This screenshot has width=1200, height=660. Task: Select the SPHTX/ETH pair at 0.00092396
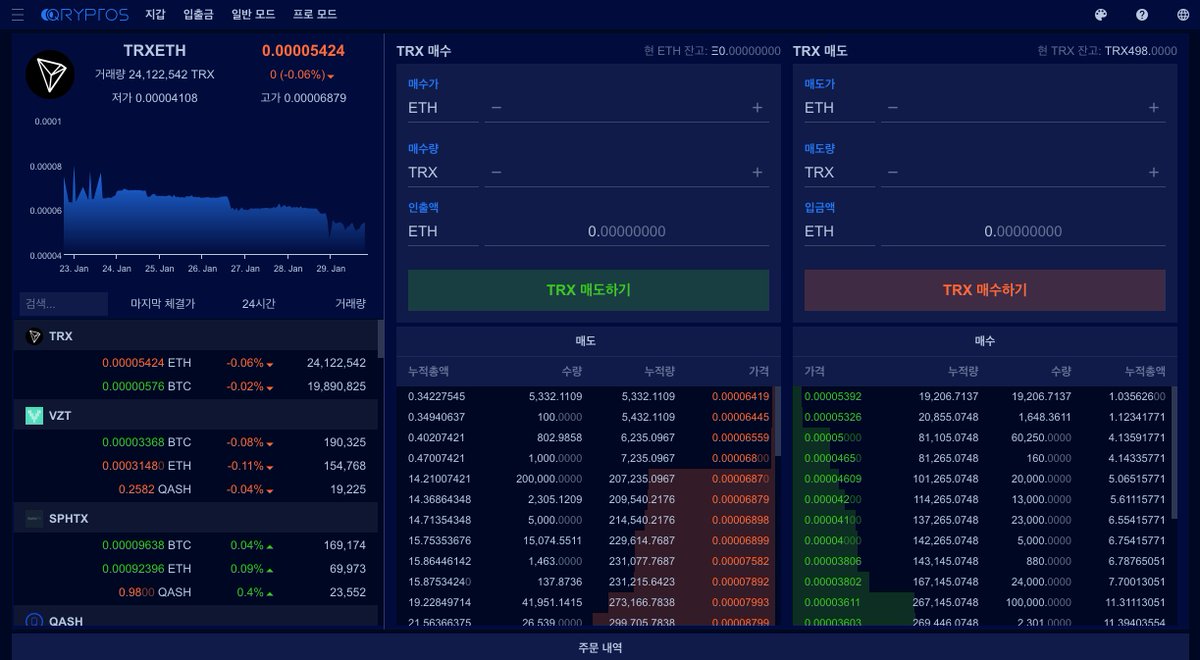point(198,569)
